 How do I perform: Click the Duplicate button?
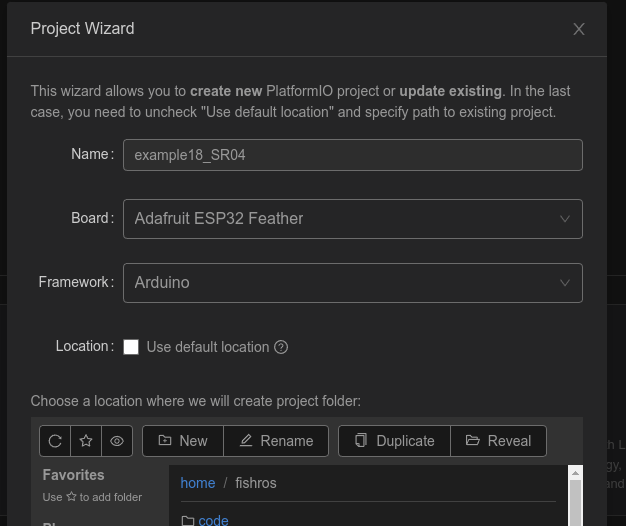point(394,441)
